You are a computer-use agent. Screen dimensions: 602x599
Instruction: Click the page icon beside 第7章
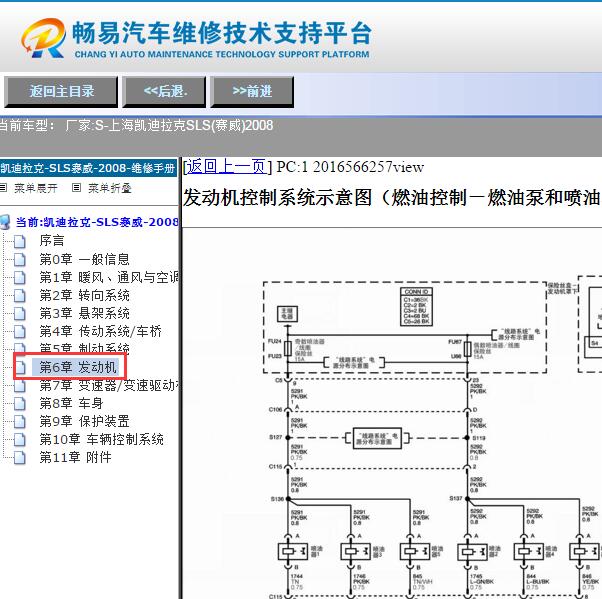pyautogui.click(x=20, y=386)
